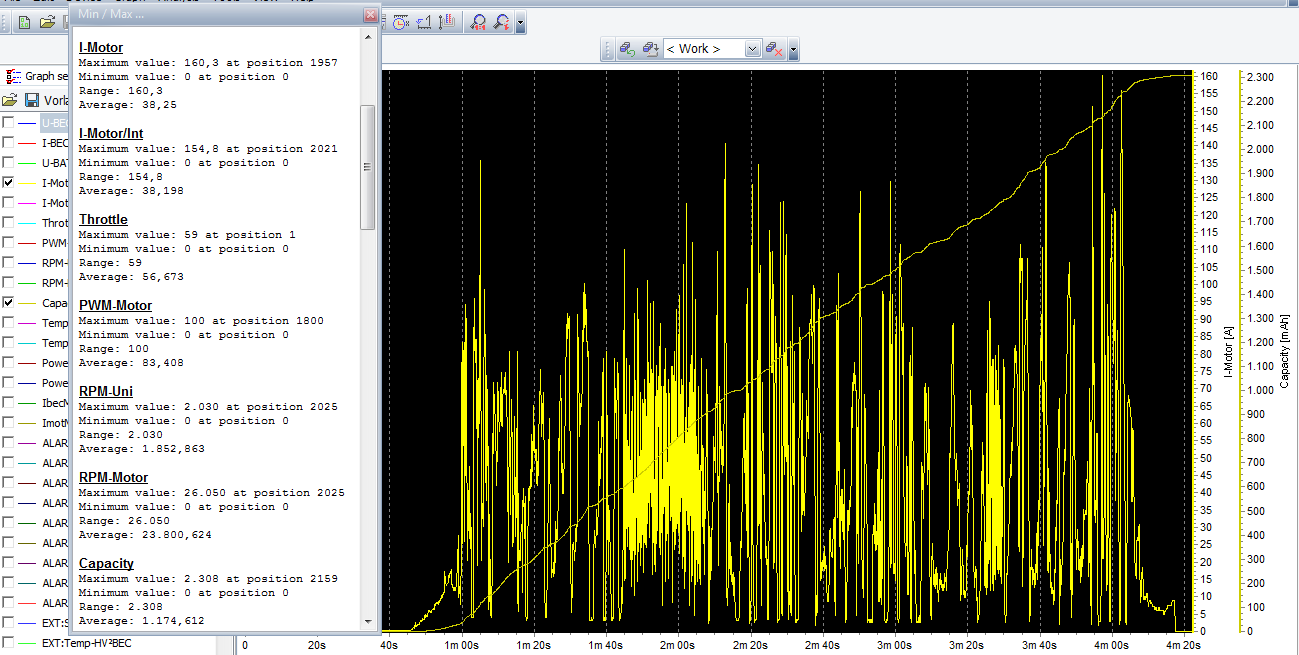Uncheck the checked Capacity graph checkbox
The image size is (1299, 655).
(9, 303)
